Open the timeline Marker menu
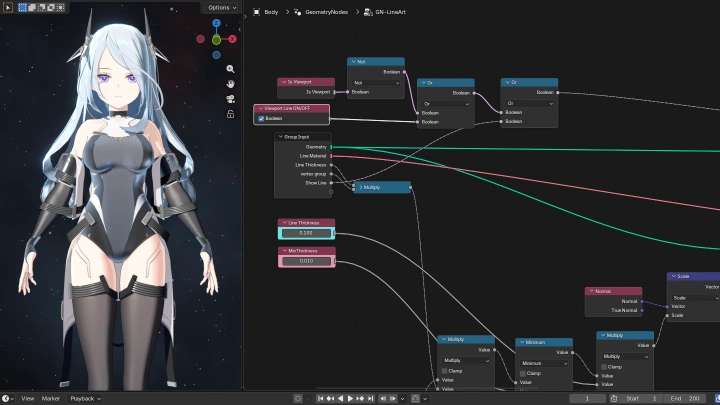The height and width of the screenshot is (405, 720). (51, 399)
